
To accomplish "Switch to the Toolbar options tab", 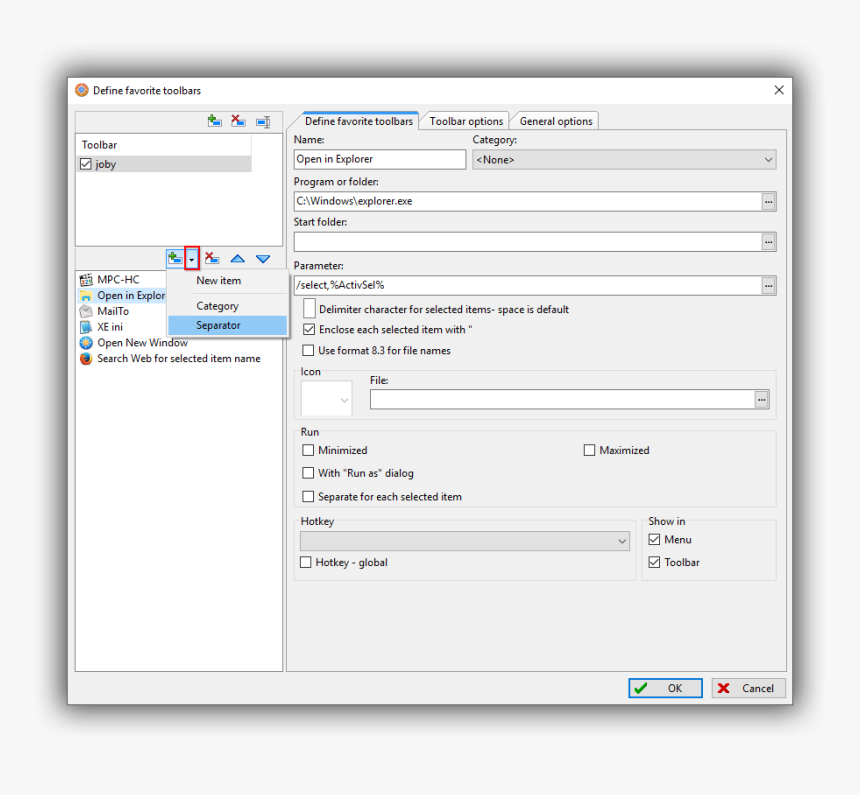I will pyautogui.click(x=464, y=120).
